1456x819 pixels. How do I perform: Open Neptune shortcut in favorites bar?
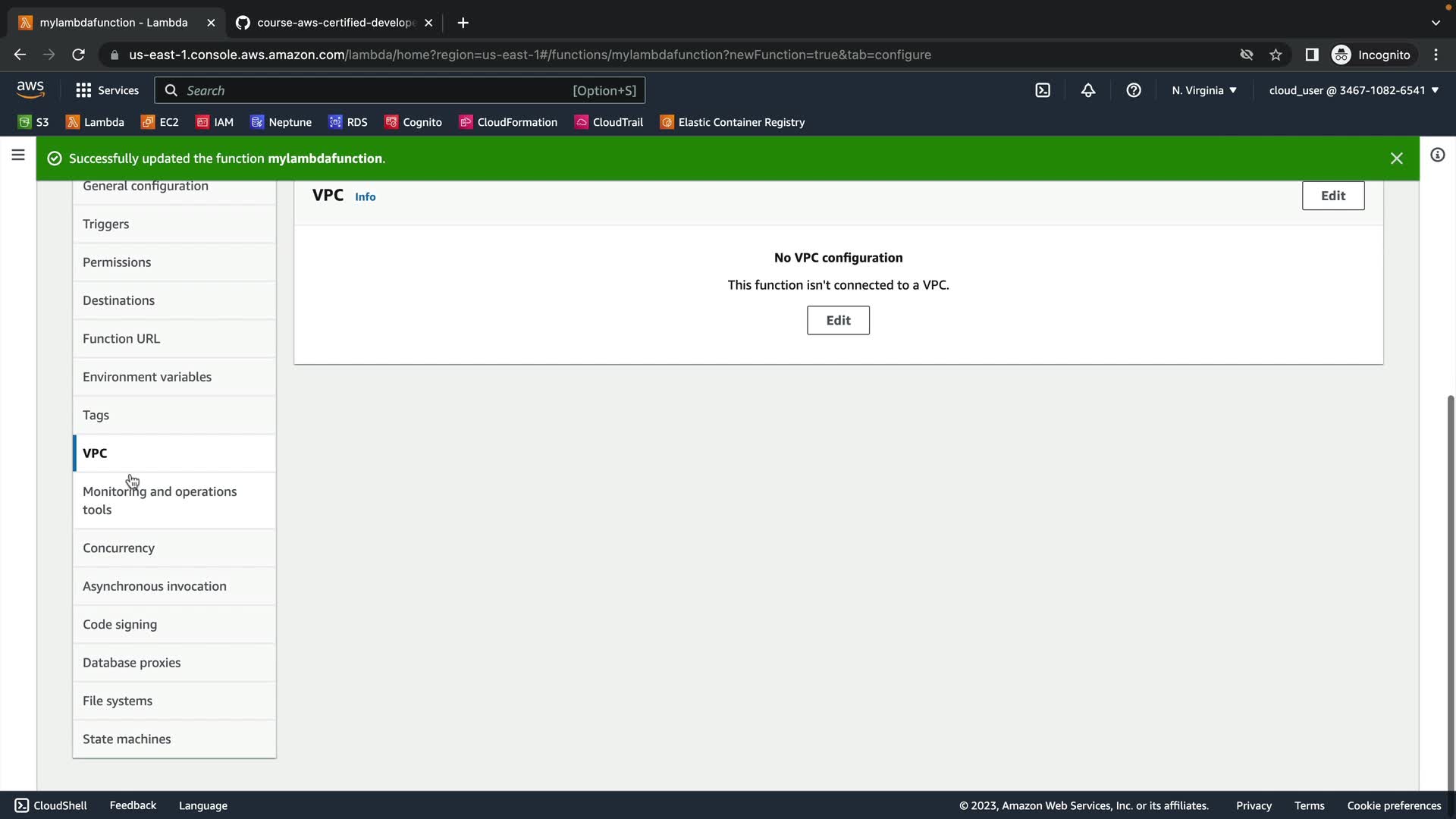click(x=281, y=122)
